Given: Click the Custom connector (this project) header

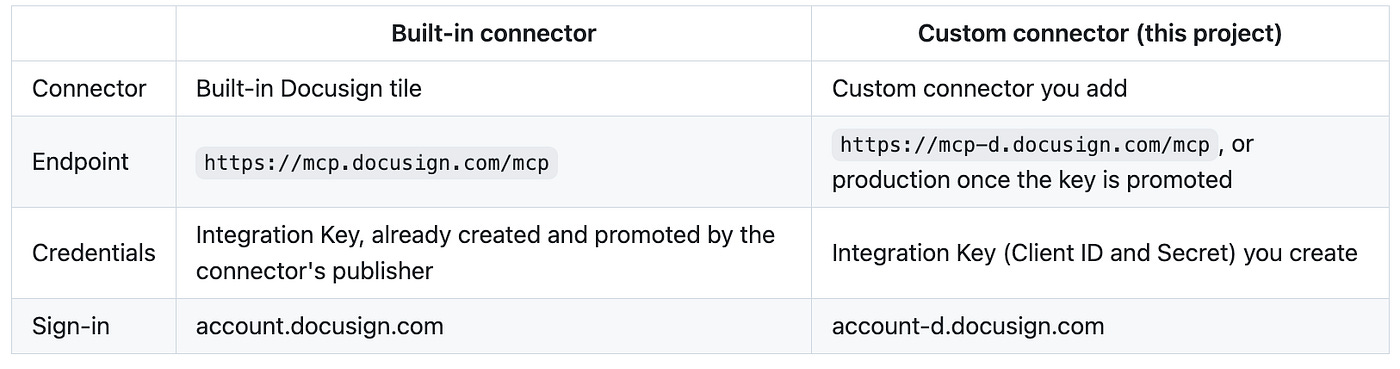Looking at the screenshot, I should click(1099, 34).
